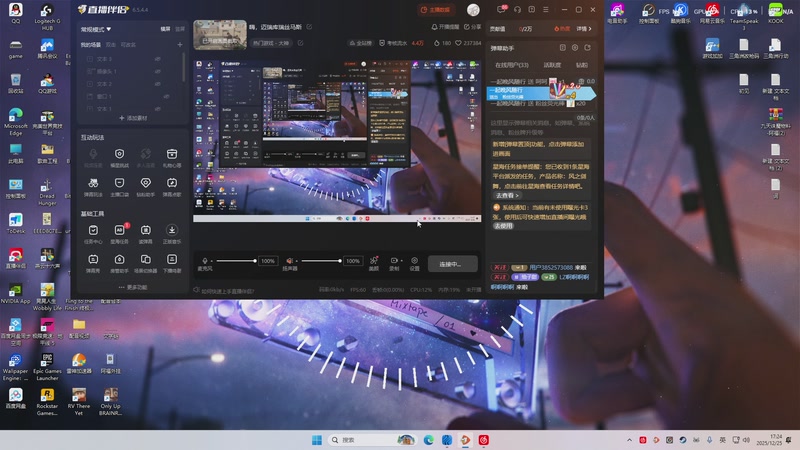
Task: Open the speaker device dropdown arrow
Action: [x=296, y=261]
